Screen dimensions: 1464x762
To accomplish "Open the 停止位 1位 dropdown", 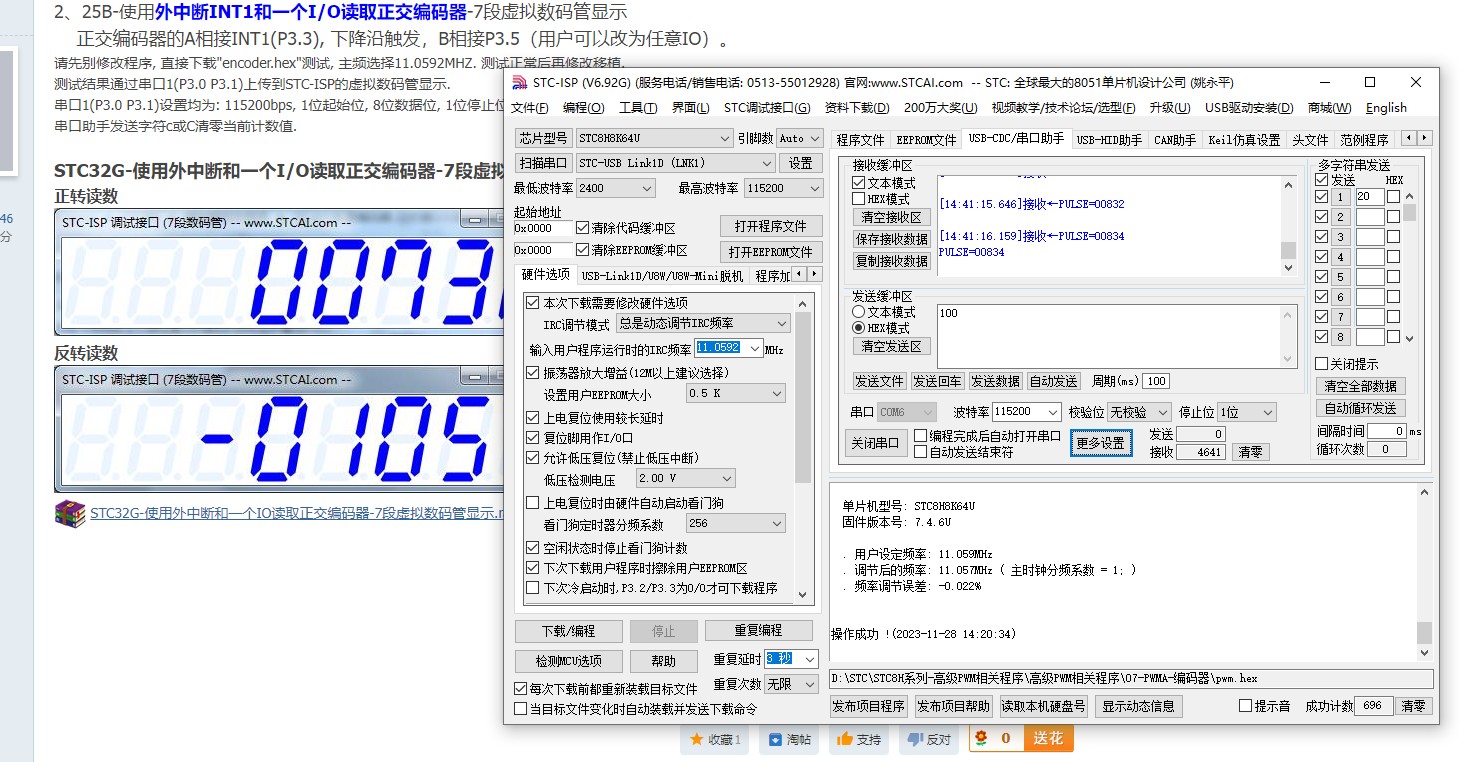I will [1246, 412].
